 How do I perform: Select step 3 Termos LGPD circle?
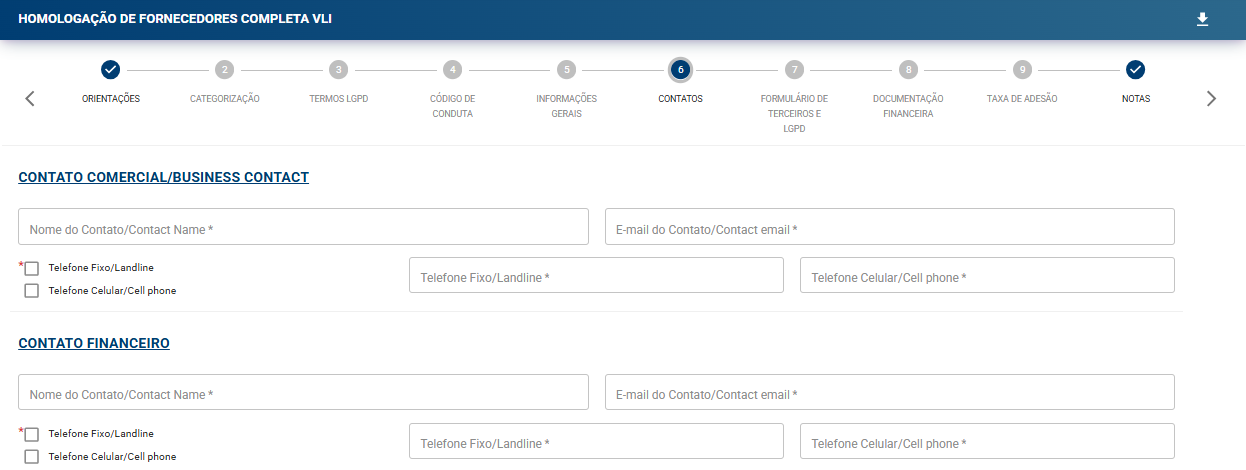point(339,69)
